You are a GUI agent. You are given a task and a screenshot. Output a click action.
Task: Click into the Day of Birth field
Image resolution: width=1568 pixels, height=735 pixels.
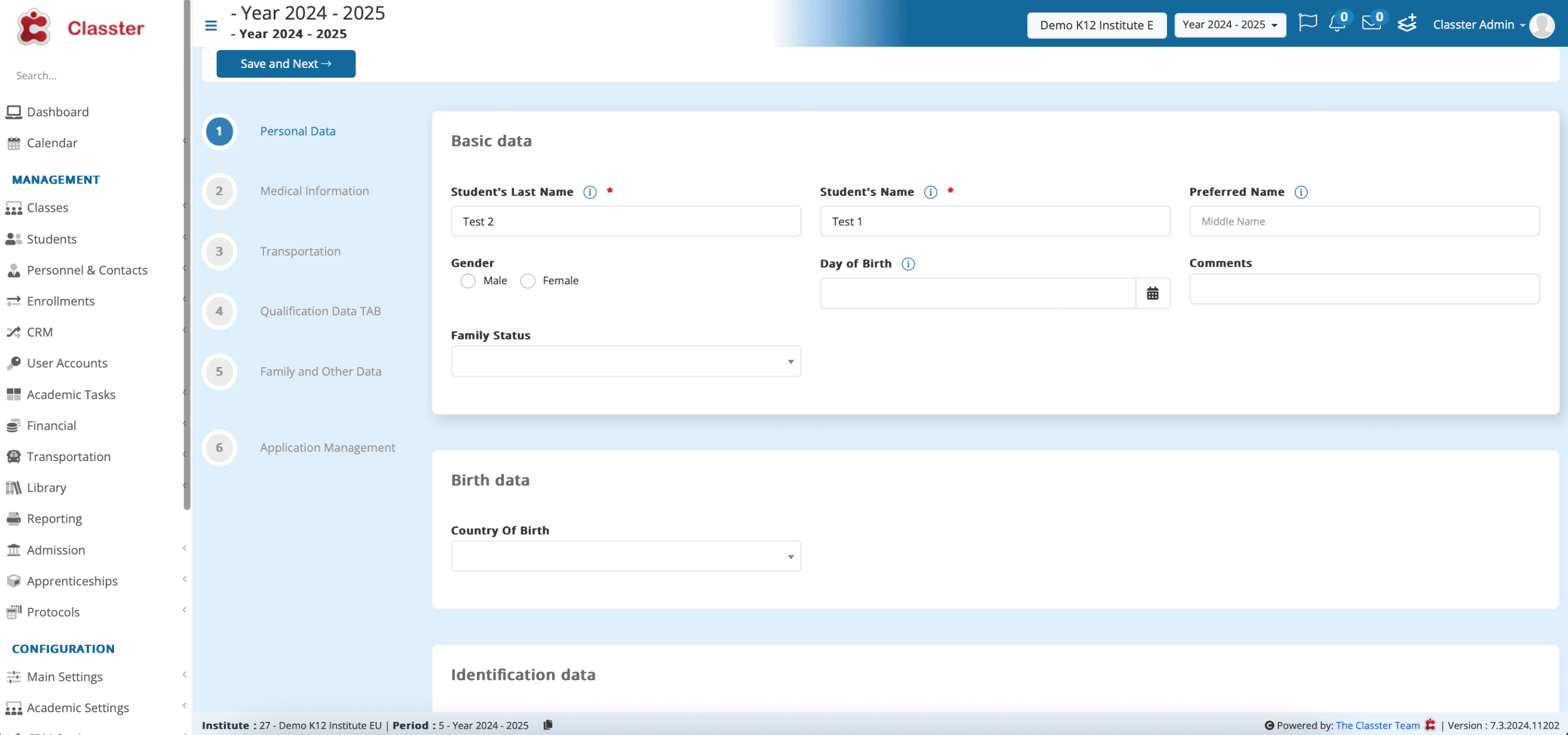(978, 293)
